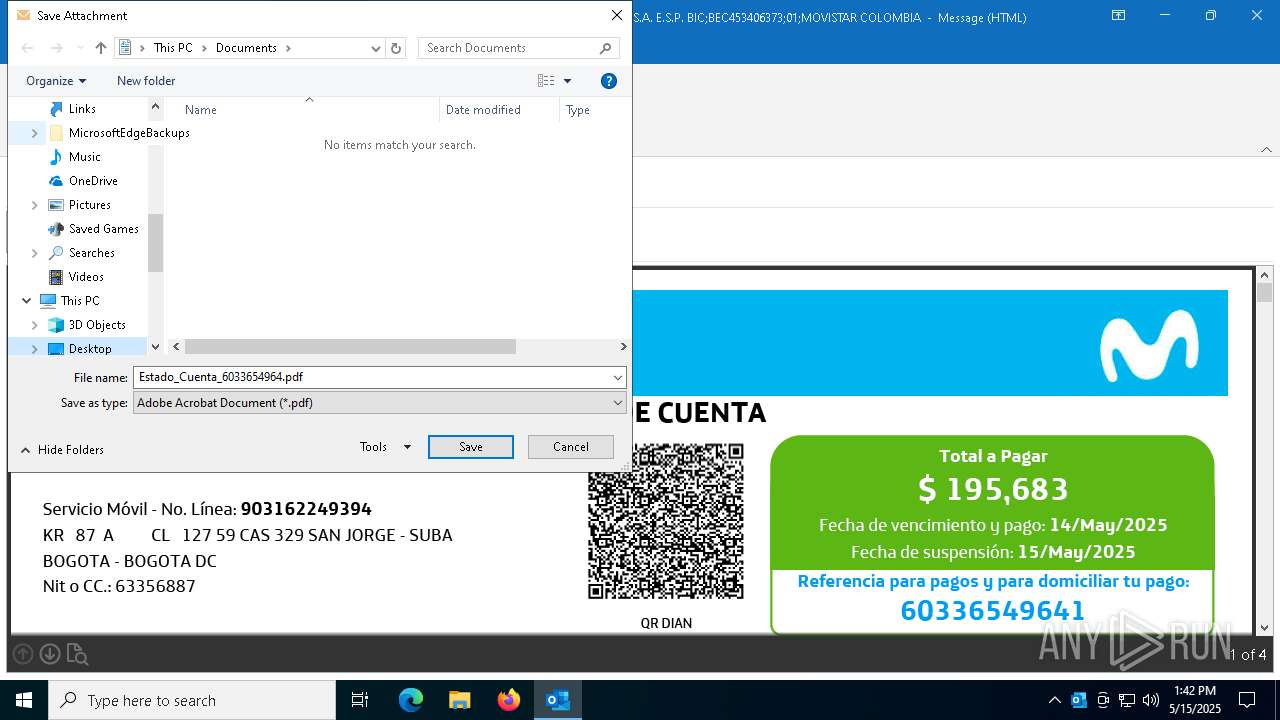Expand the MicrosoftEdgeBackups tree node
1280x720 pixels.
point(35,133)
